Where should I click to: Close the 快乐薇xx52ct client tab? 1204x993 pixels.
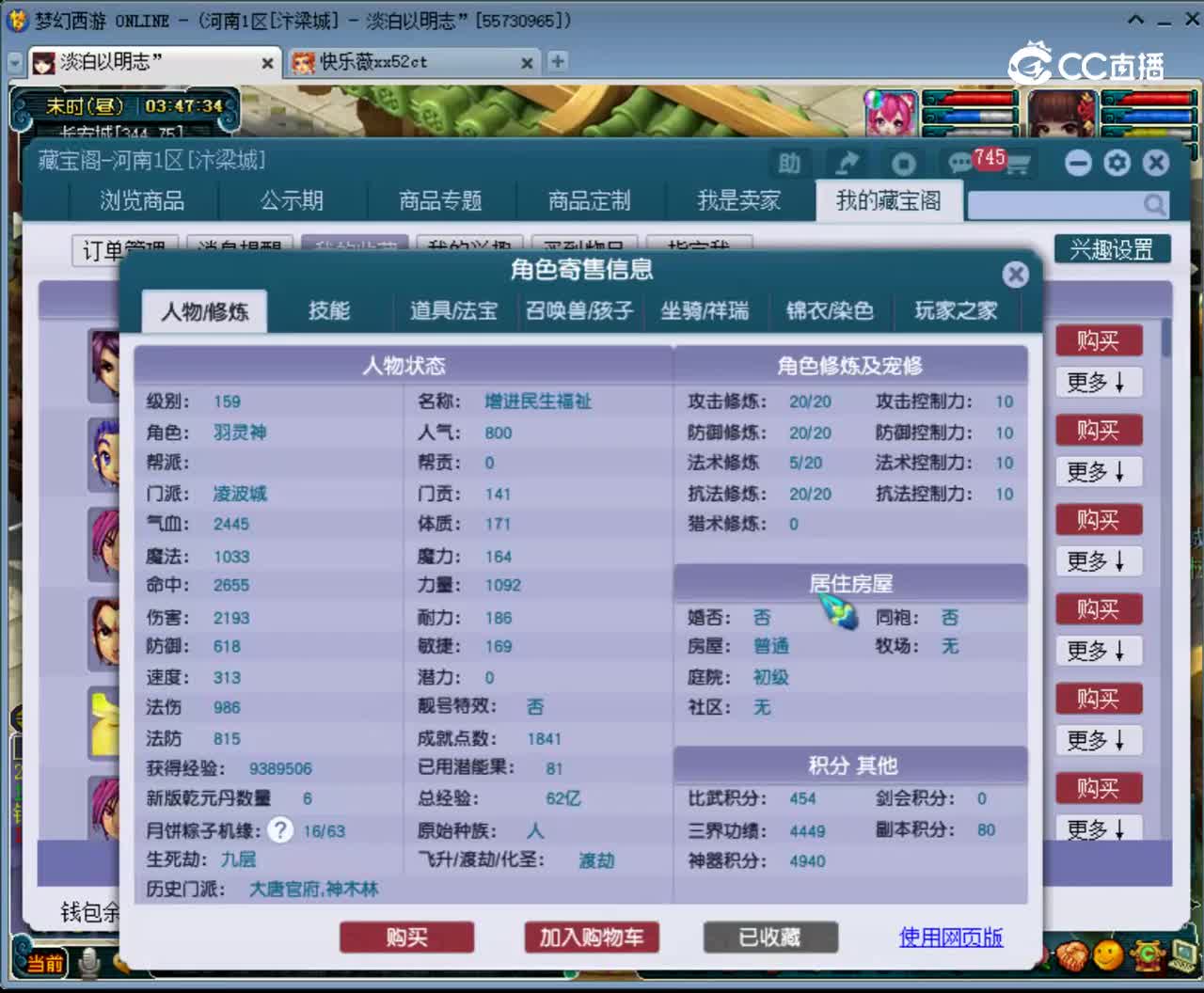click(527, 63)
